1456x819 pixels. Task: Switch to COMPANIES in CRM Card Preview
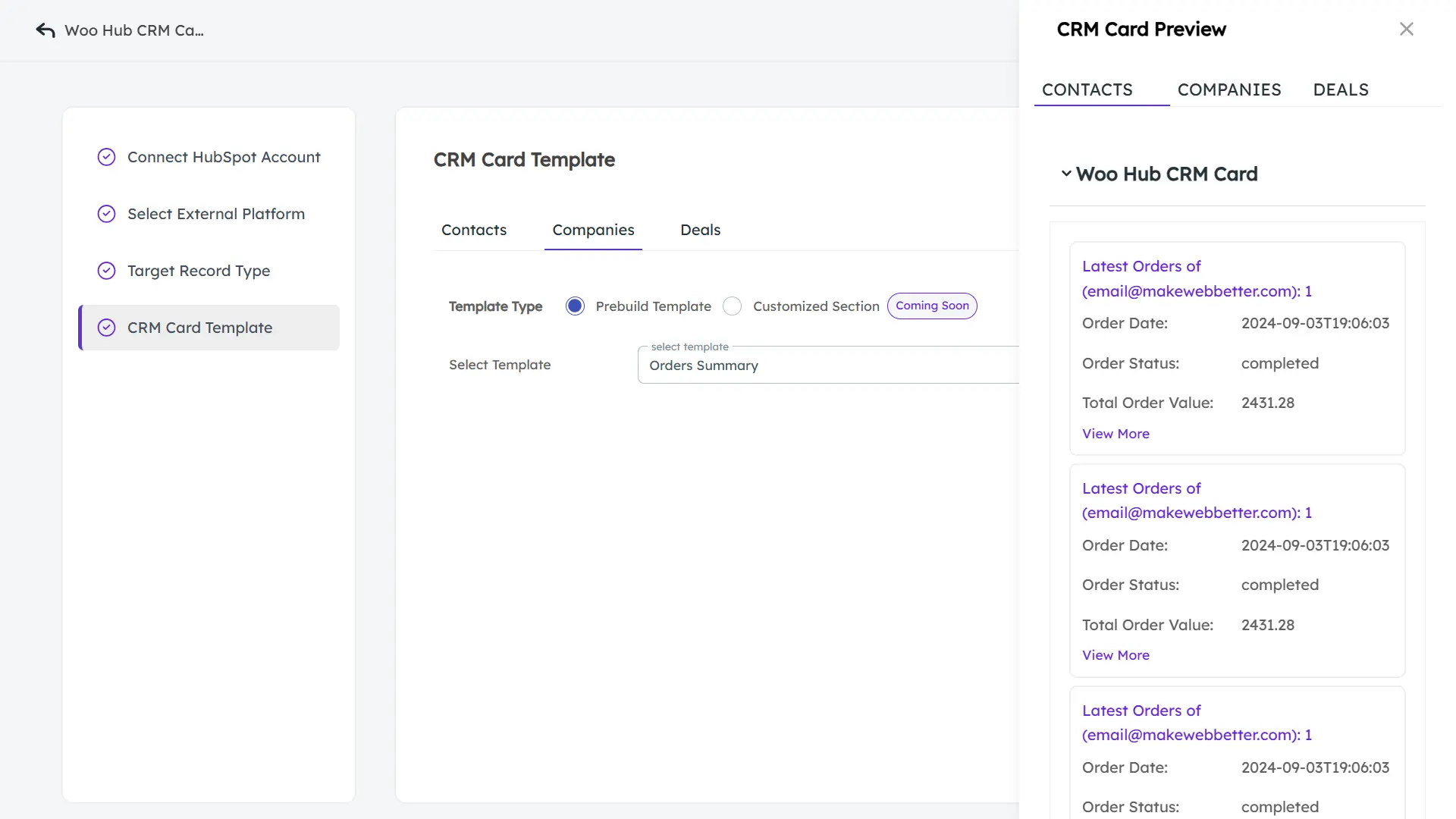1229,89
